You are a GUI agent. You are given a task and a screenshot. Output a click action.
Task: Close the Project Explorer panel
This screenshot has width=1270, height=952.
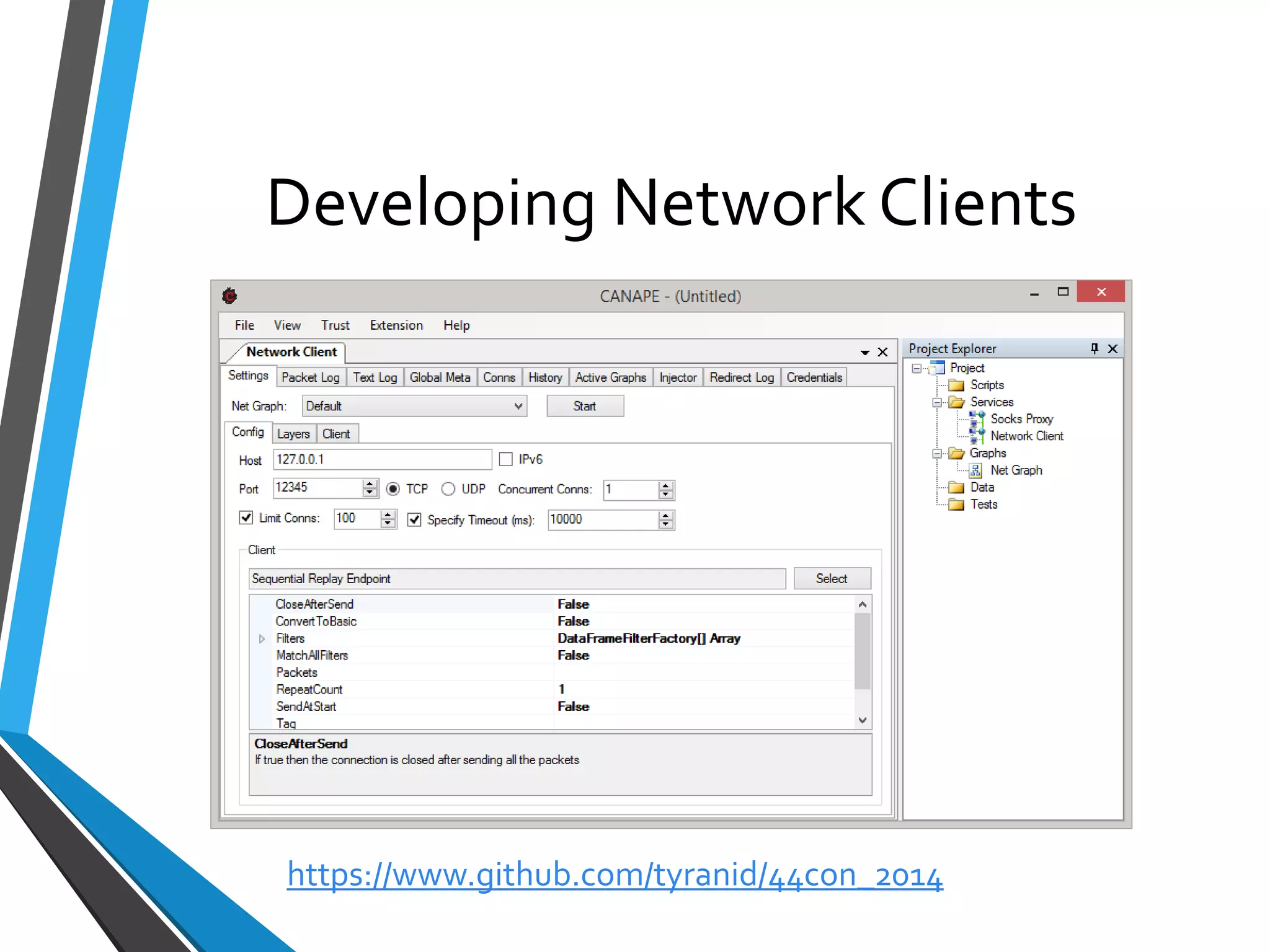(x=1113, y=348)
